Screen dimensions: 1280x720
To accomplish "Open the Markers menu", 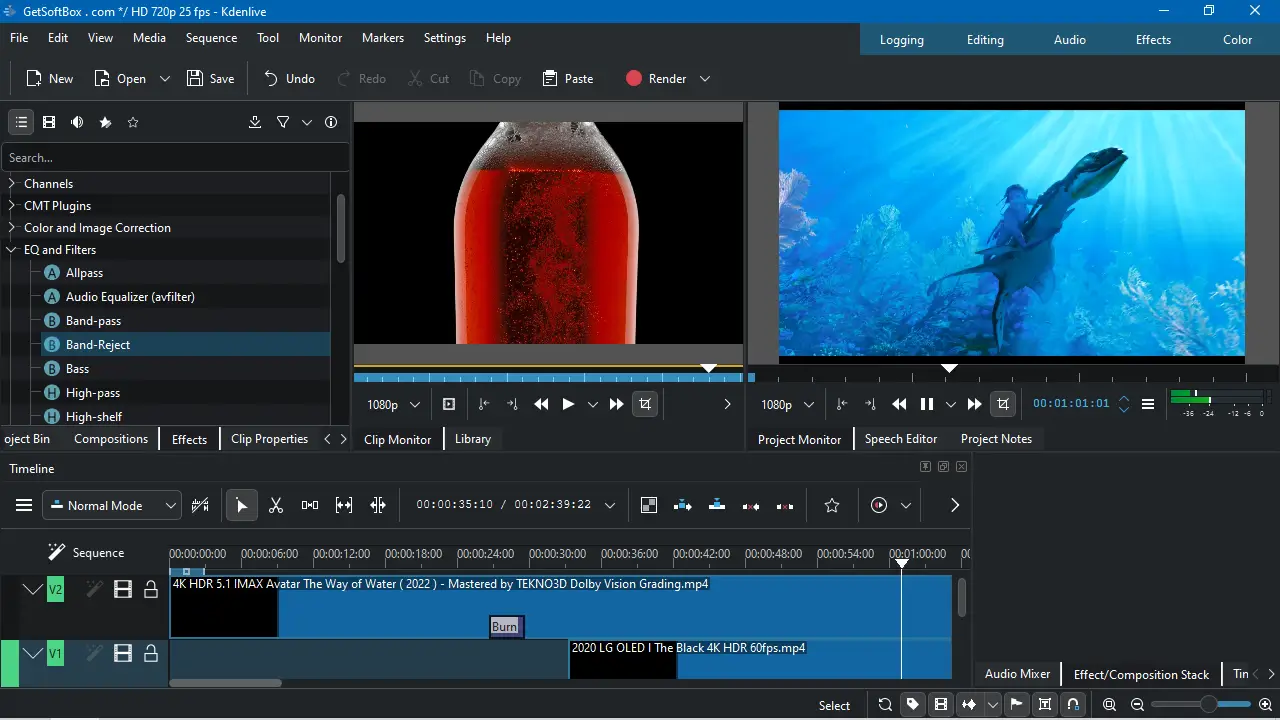I will [x=383, y=38].
